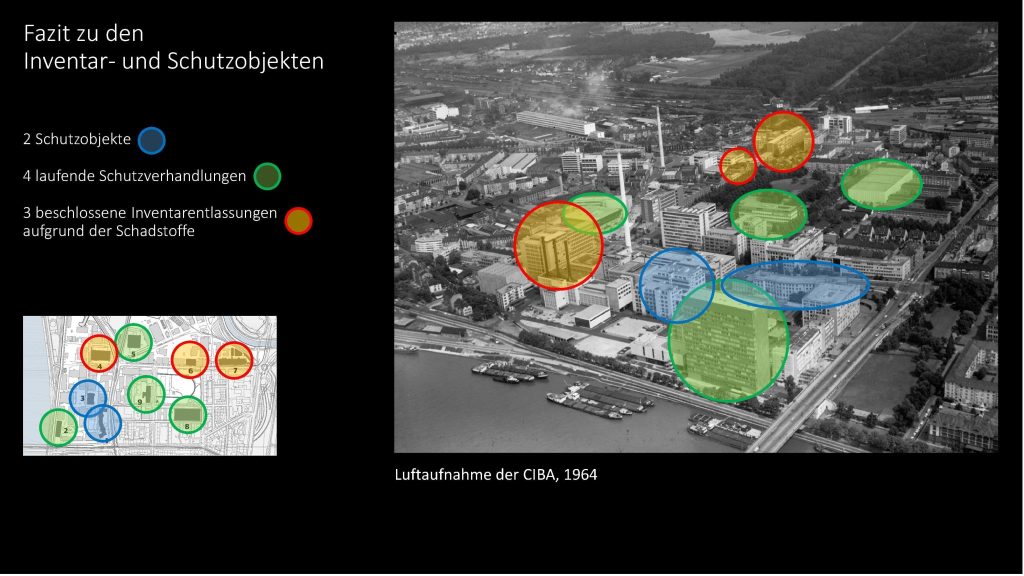This screenshot has height=576, width=1024.
Task: Click green legend circle beside laufende Schutzverhandlungen
Action: [x=267, y=177]
